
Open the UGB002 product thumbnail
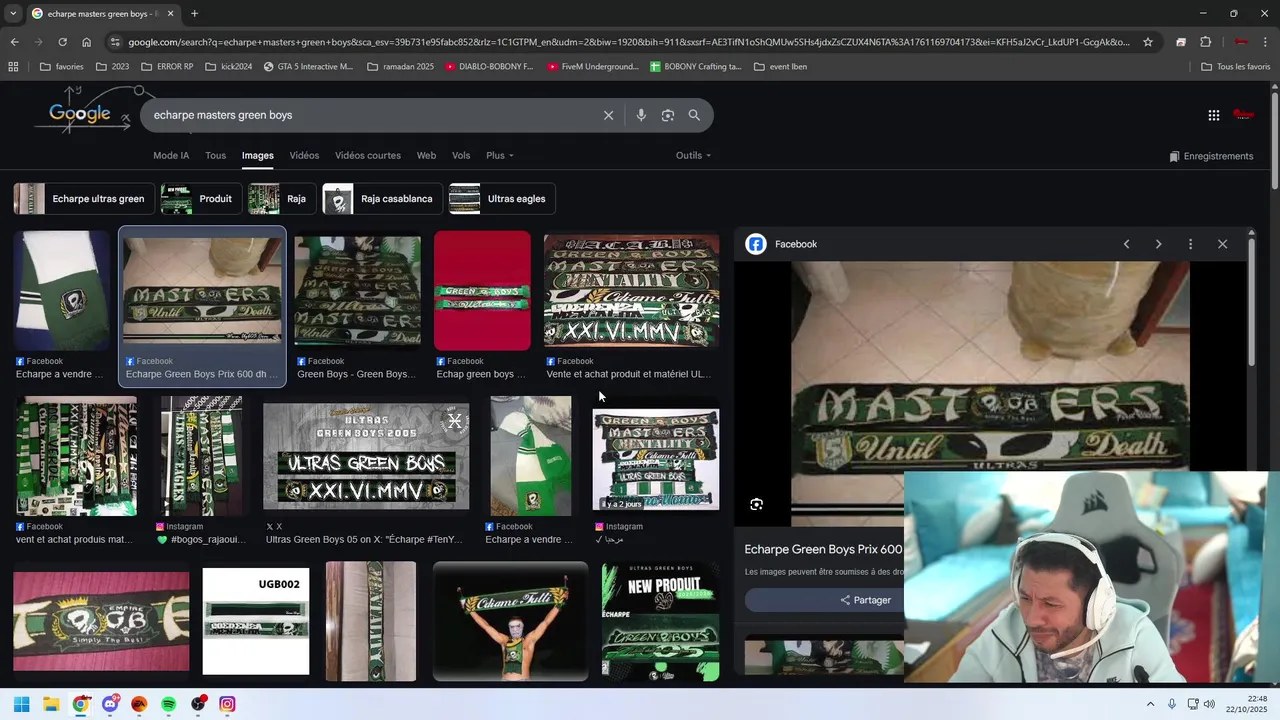tap(256, 621)
